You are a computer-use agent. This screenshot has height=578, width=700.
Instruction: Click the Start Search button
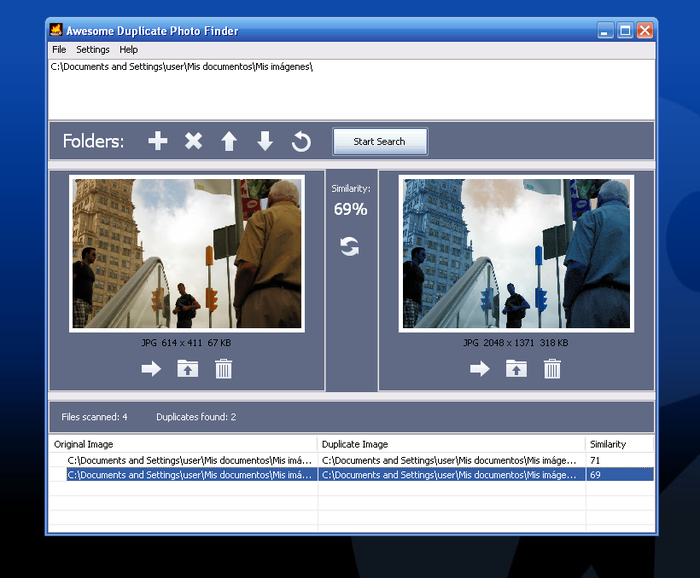(x=380, y=141)
